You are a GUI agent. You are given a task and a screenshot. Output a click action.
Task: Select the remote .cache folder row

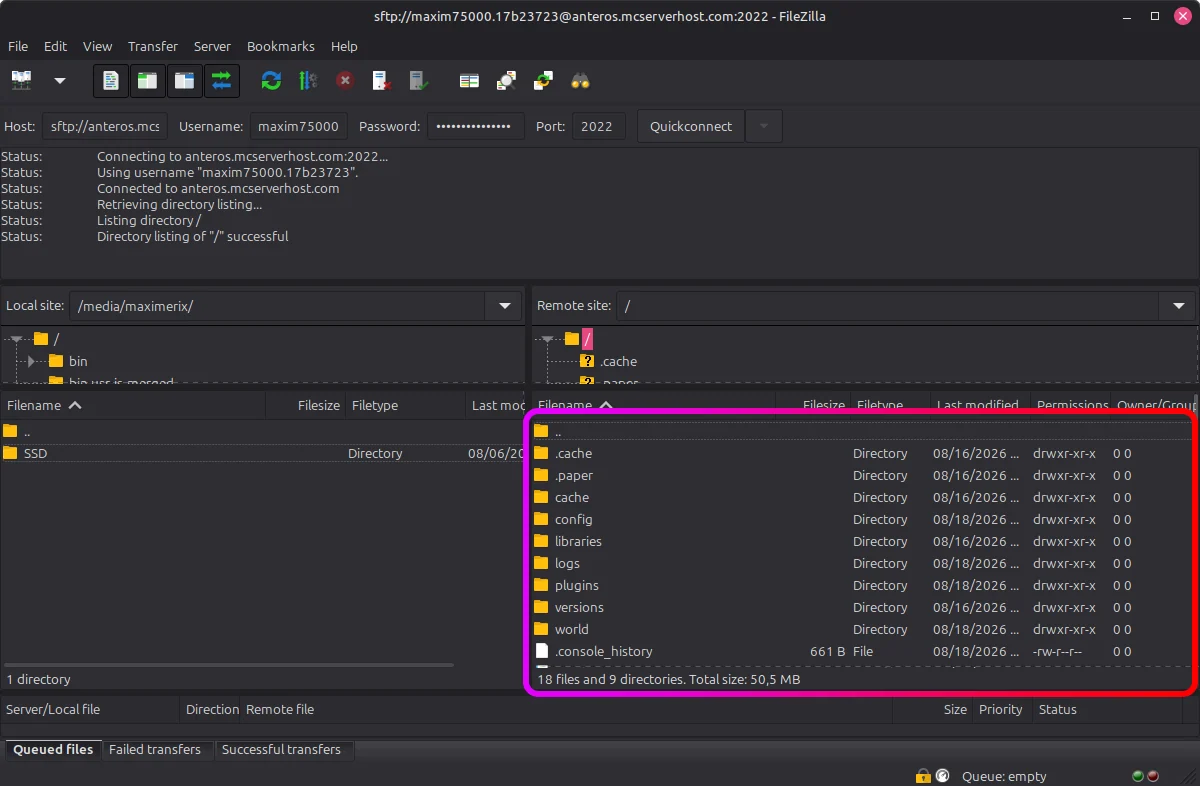[x=863, y=453]
